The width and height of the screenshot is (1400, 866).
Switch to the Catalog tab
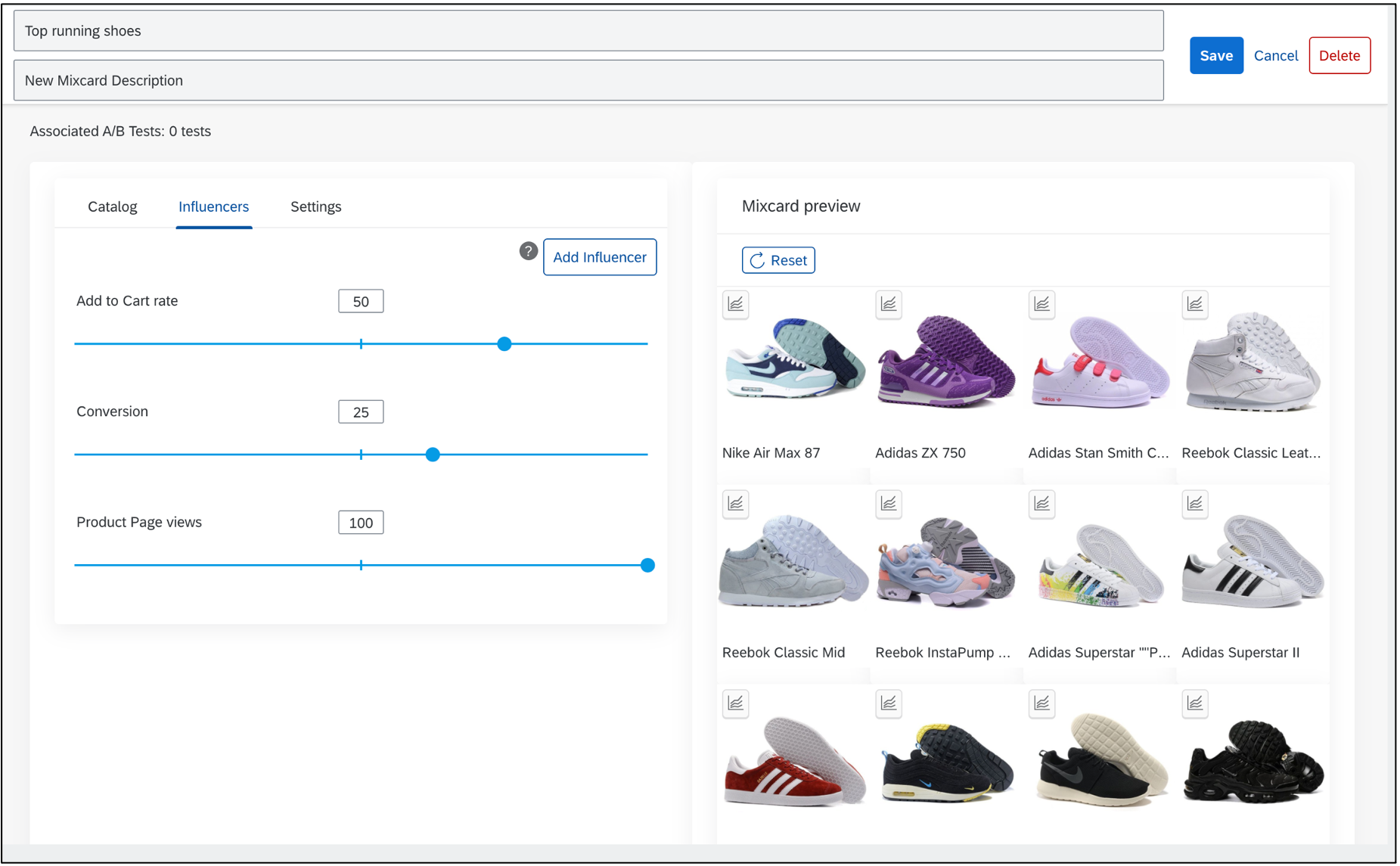point(113,206)
